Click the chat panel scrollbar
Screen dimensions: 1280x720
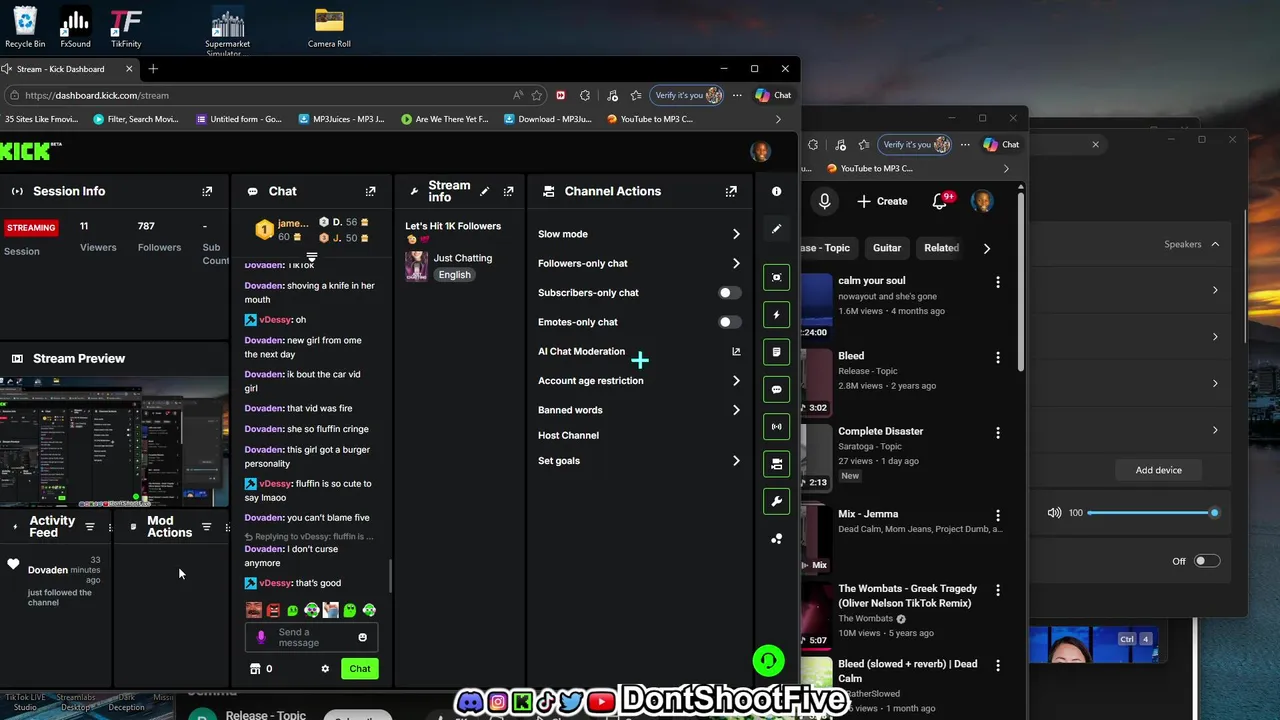tap(390, 575)
